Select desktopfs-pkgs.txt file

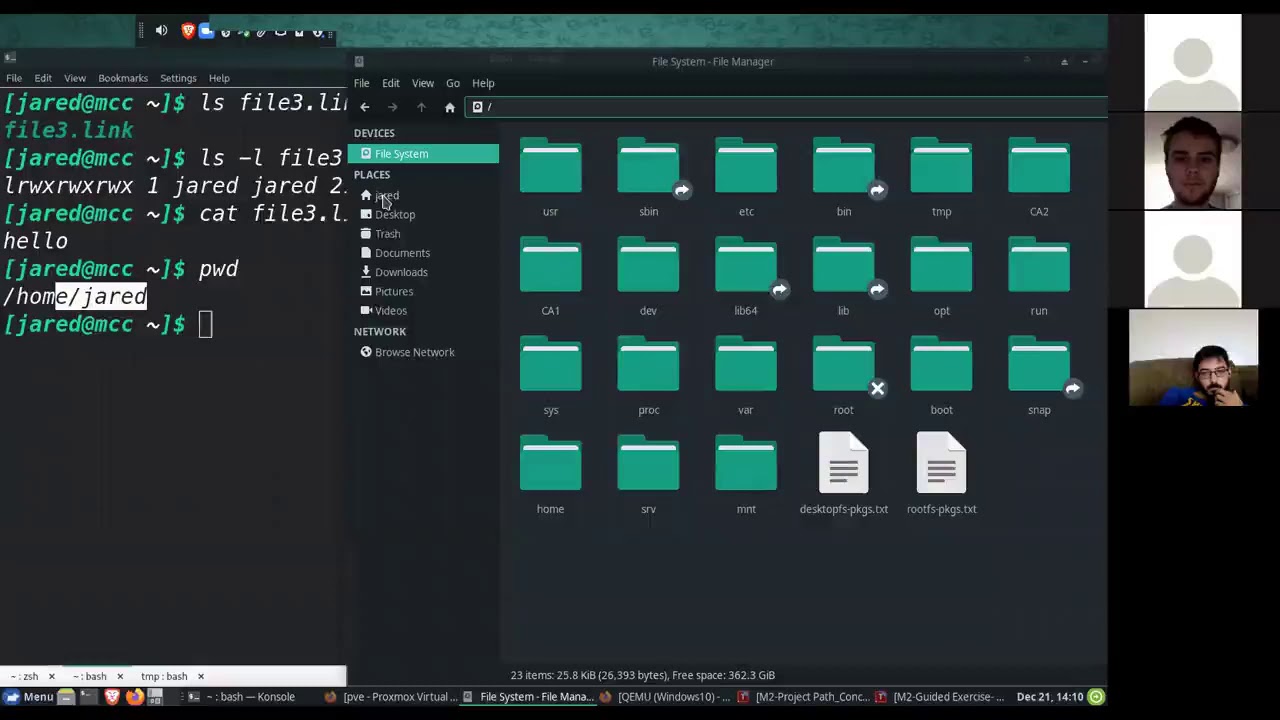844,474
